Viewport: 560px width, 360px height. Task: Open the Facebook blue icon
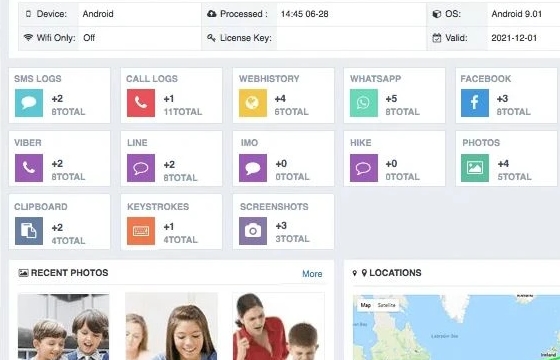[x=475, y=103]
